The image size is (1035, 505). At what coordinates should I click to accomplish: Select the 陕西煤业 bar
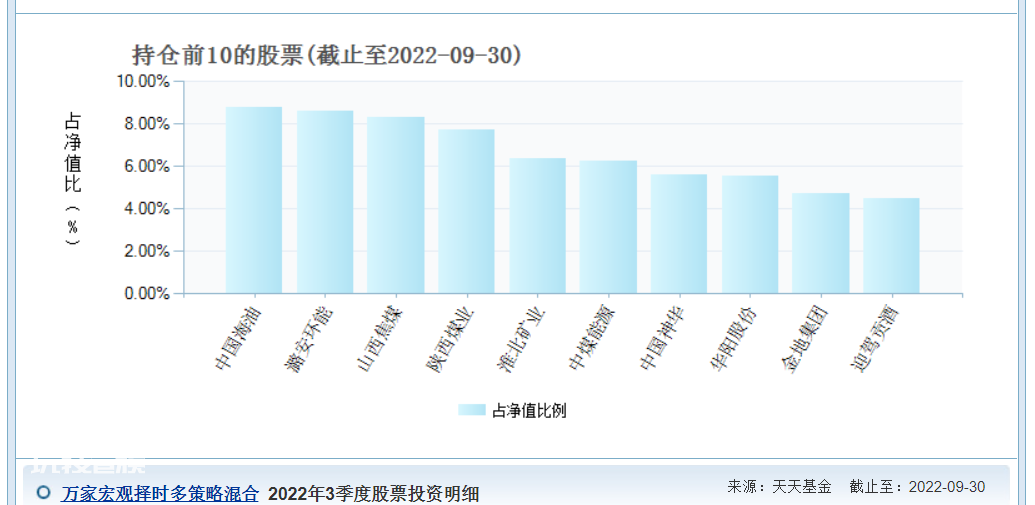tap(466, 211)
